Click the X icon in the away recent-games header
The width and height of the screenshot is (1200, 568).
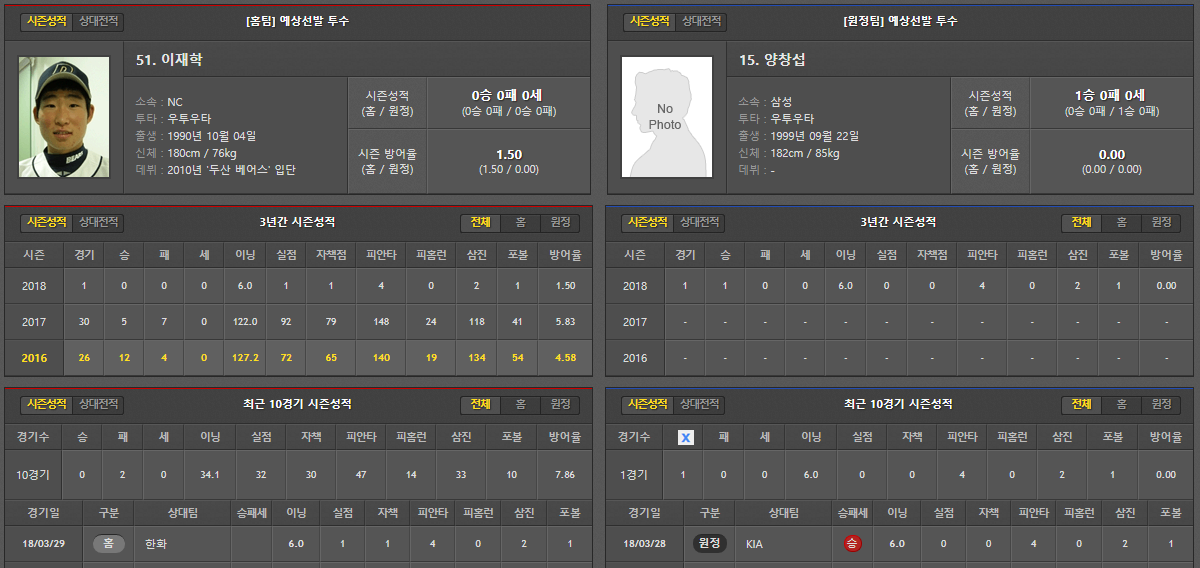point(685,437)
